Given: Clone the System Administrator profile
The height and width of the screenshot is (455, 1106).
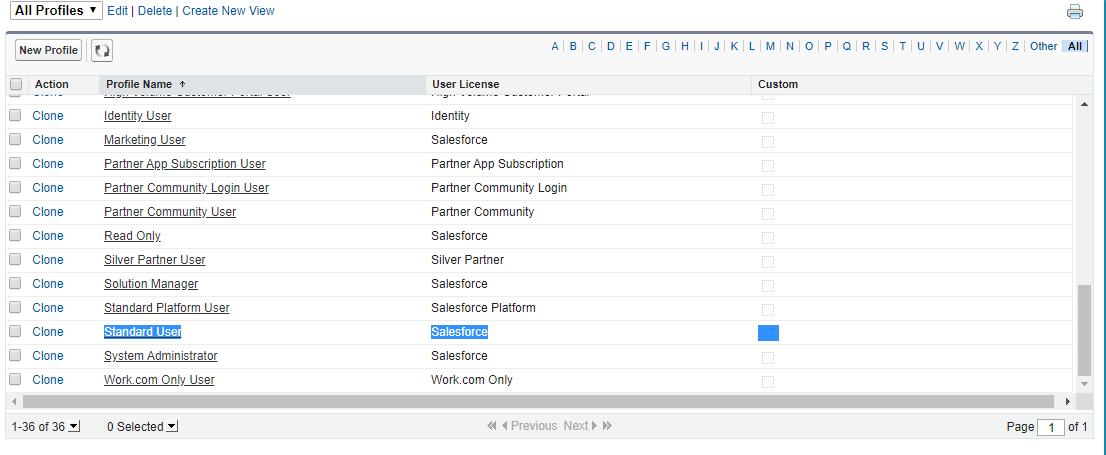Looking at the screenshot, I should (48, 356).
